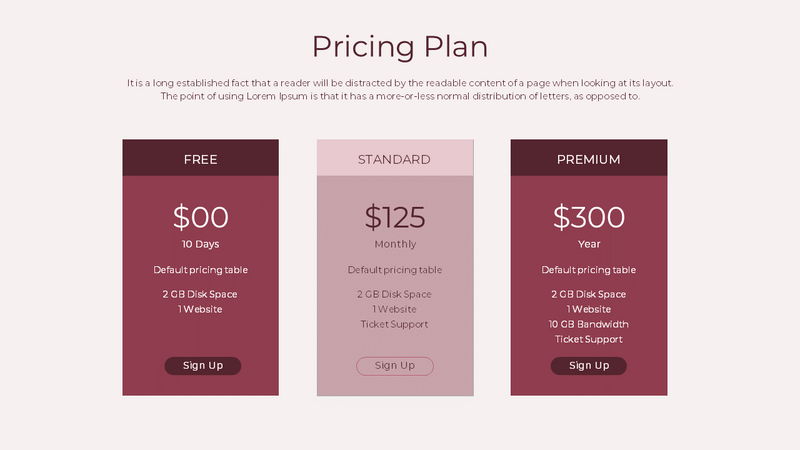Click the $00 price on Free card
The width and height of the screenshot is (800, 450).
(201, 217)
